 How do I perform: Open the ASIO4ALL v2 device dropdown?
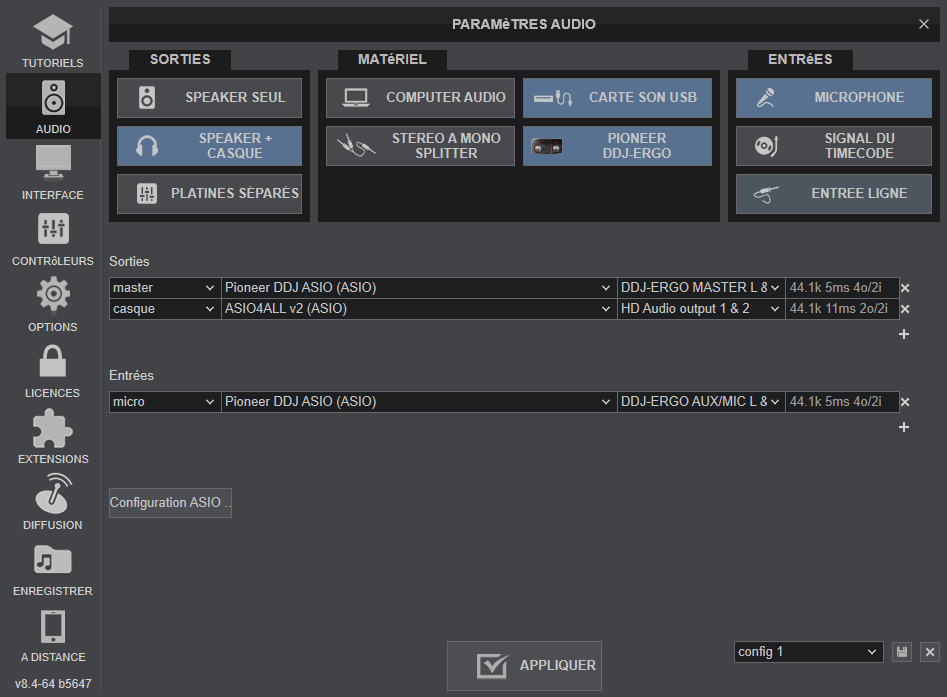(x=417, y=309)
